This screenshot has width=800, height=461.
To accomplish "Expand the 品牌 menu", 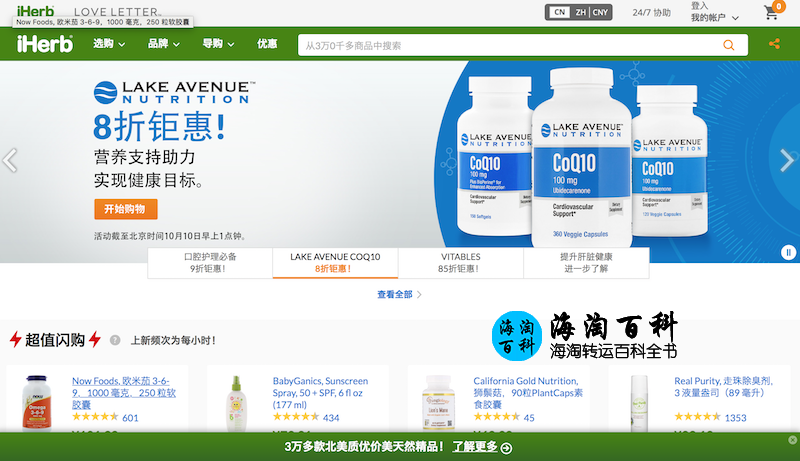I will 163,44.
